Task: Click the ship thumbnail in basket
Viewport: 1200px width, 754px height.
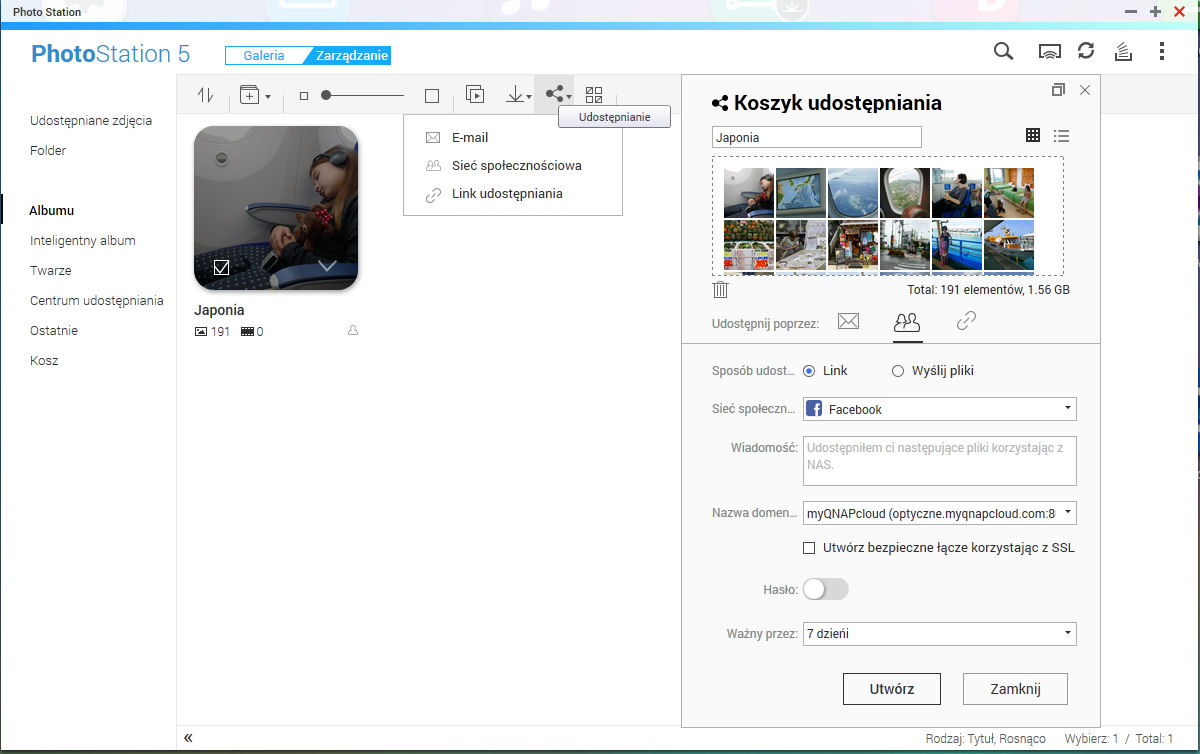Action: point(1008,246)
